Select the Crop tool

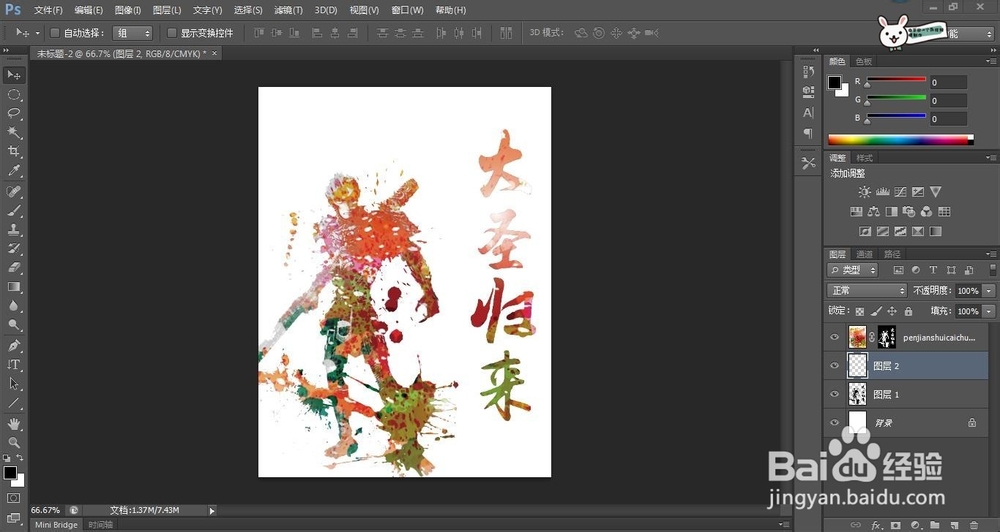click(14, 152)
